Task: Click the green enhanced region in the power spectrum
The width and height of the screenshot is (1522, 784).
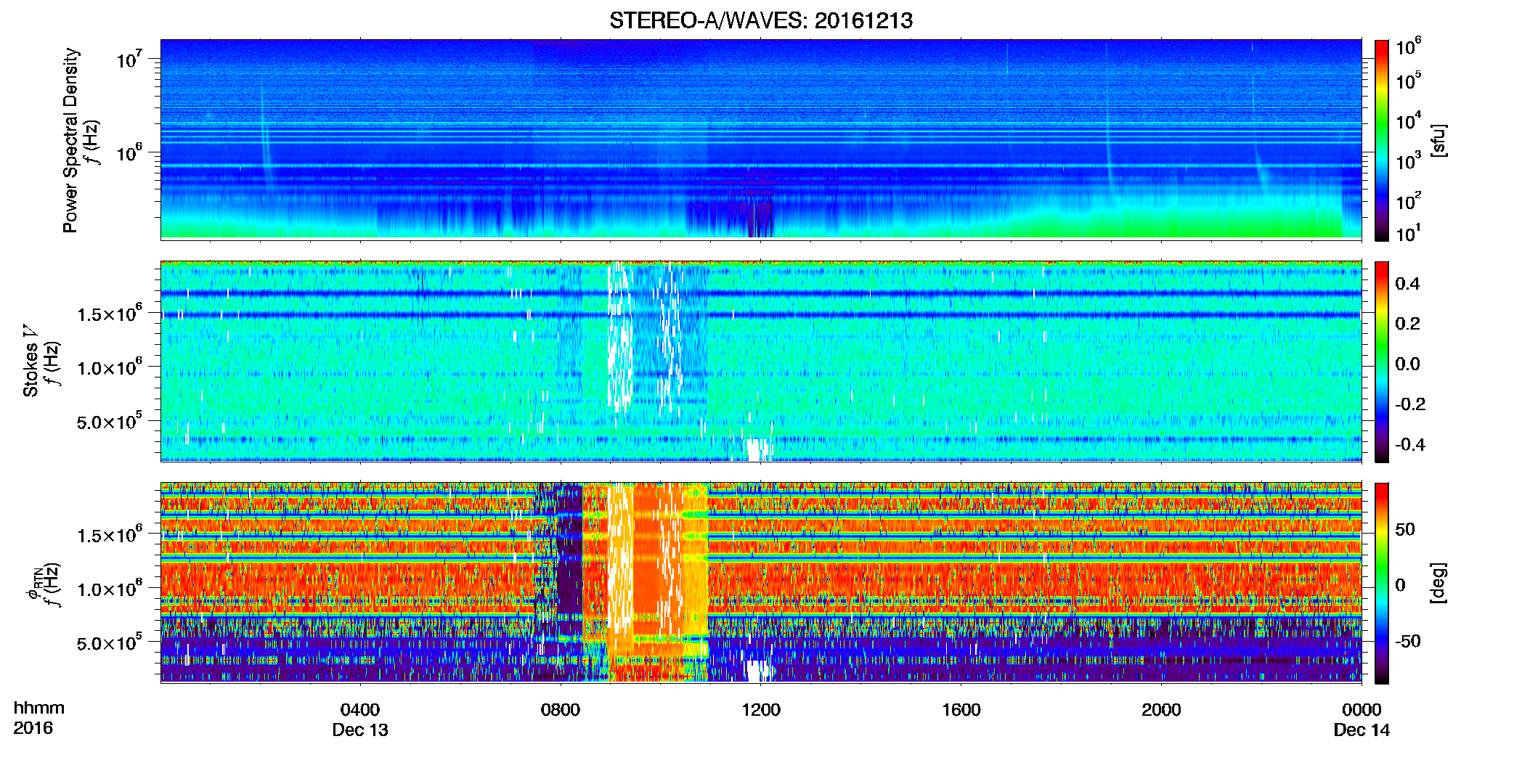Action: (x=1176, y=222)
